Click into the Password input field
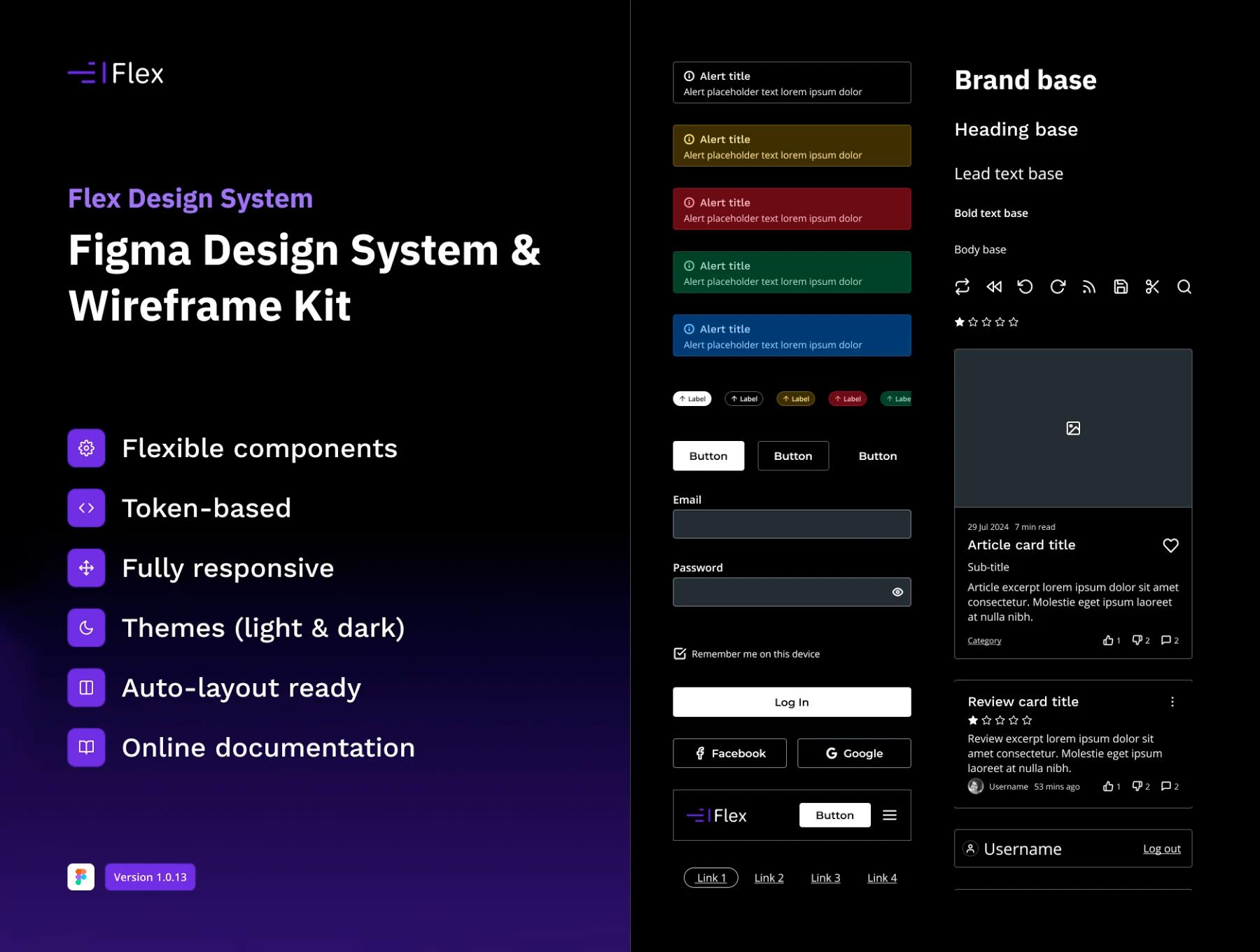Screen dimensions: 1260x952 [x=792, y=592]
